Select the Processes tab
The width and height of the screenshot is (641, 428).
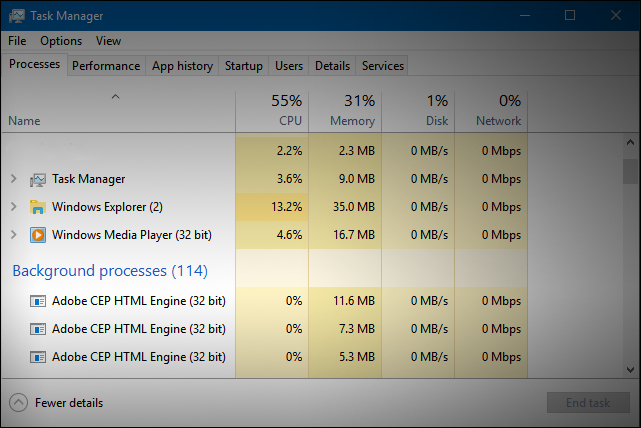34,64
